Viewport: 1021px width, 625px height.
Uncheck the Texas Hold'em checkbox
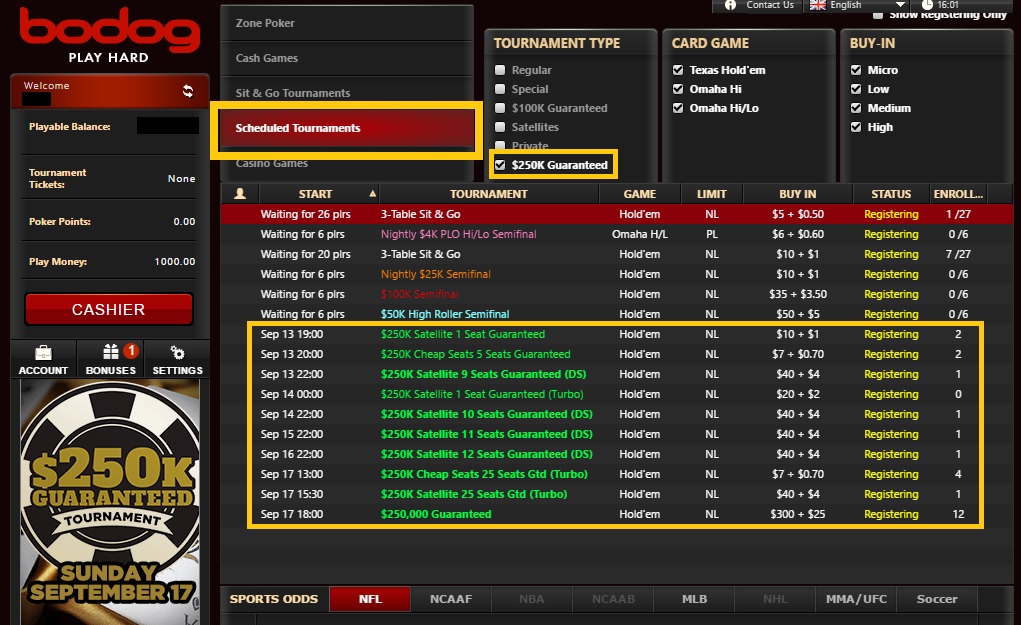click(x=678, y=70)
